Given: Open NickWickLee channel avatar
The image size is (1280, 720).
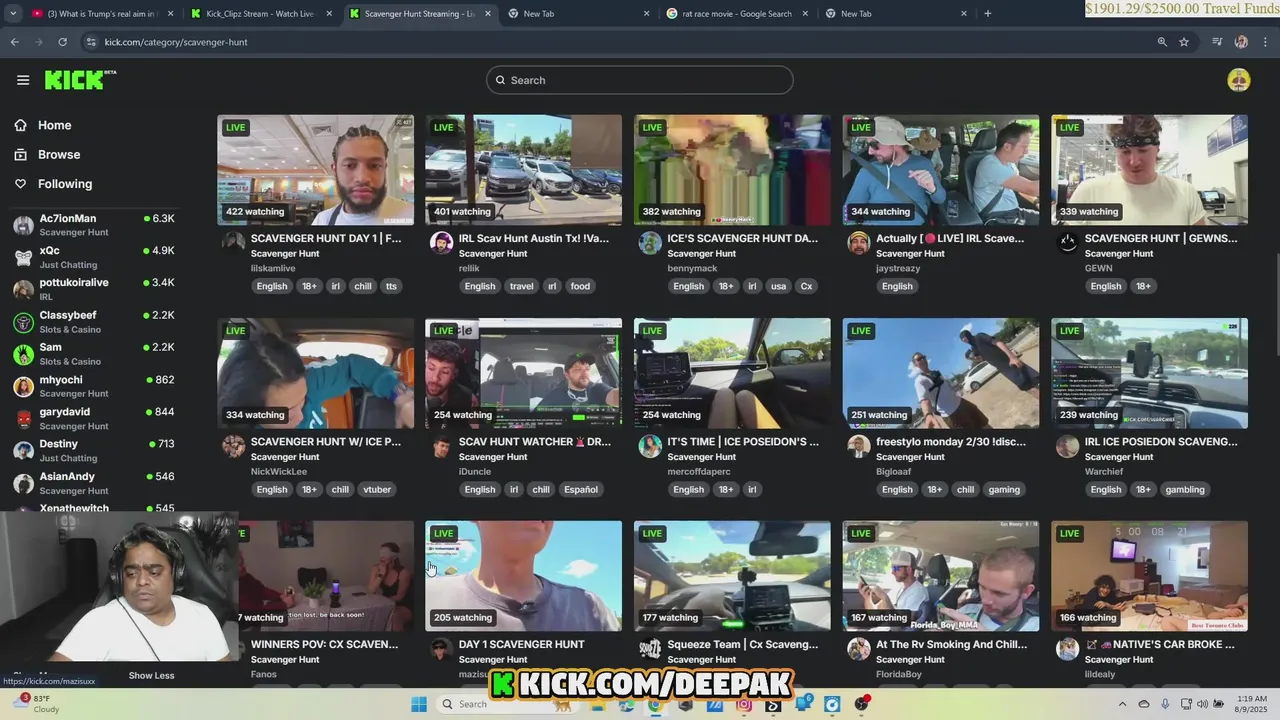Looking at the screenshot, I should 233,445.
